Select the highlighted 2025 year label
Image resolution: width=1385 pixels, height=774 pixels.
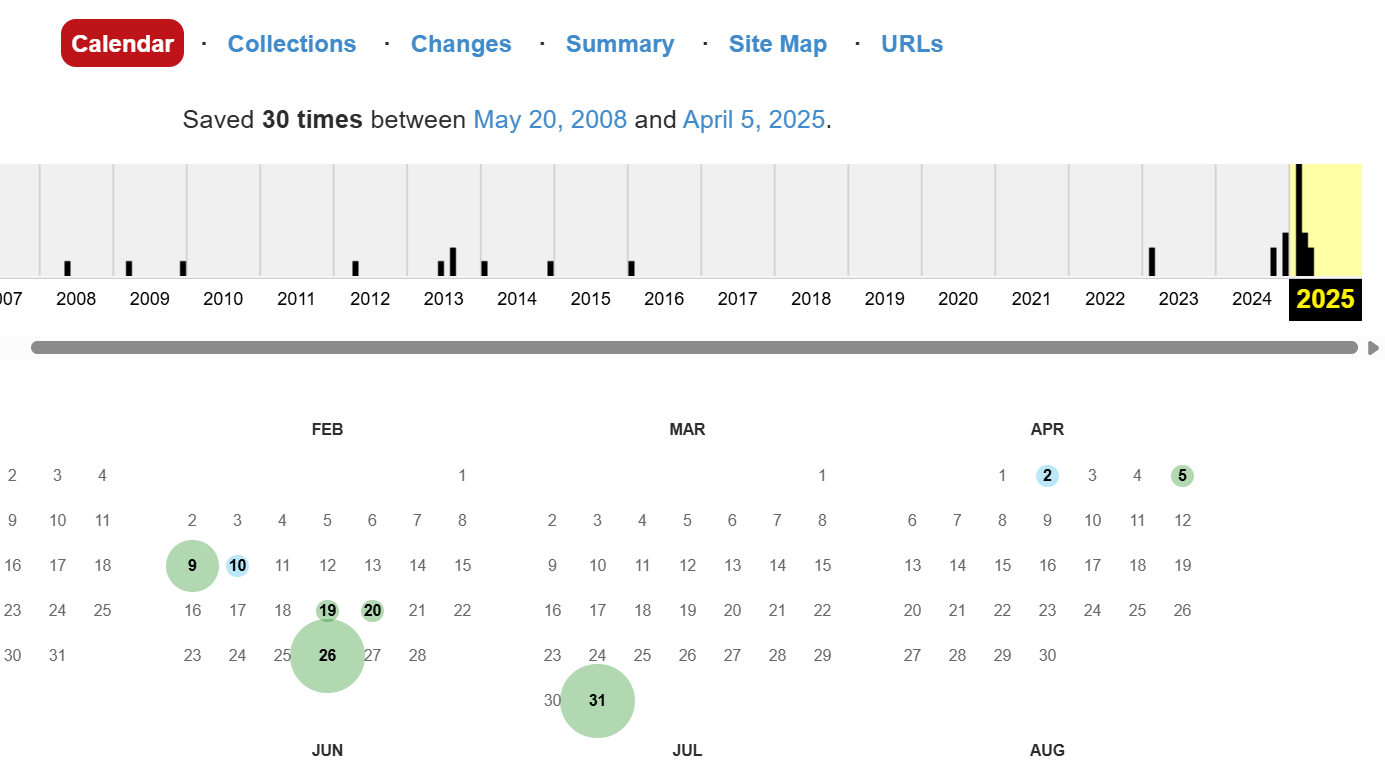pyautogui.click(x=1325, y=298)
